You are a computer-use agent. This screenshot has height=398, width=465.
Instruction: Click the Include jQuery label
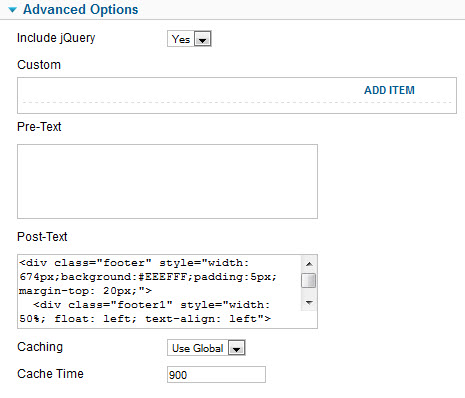(x=56, y=38)
